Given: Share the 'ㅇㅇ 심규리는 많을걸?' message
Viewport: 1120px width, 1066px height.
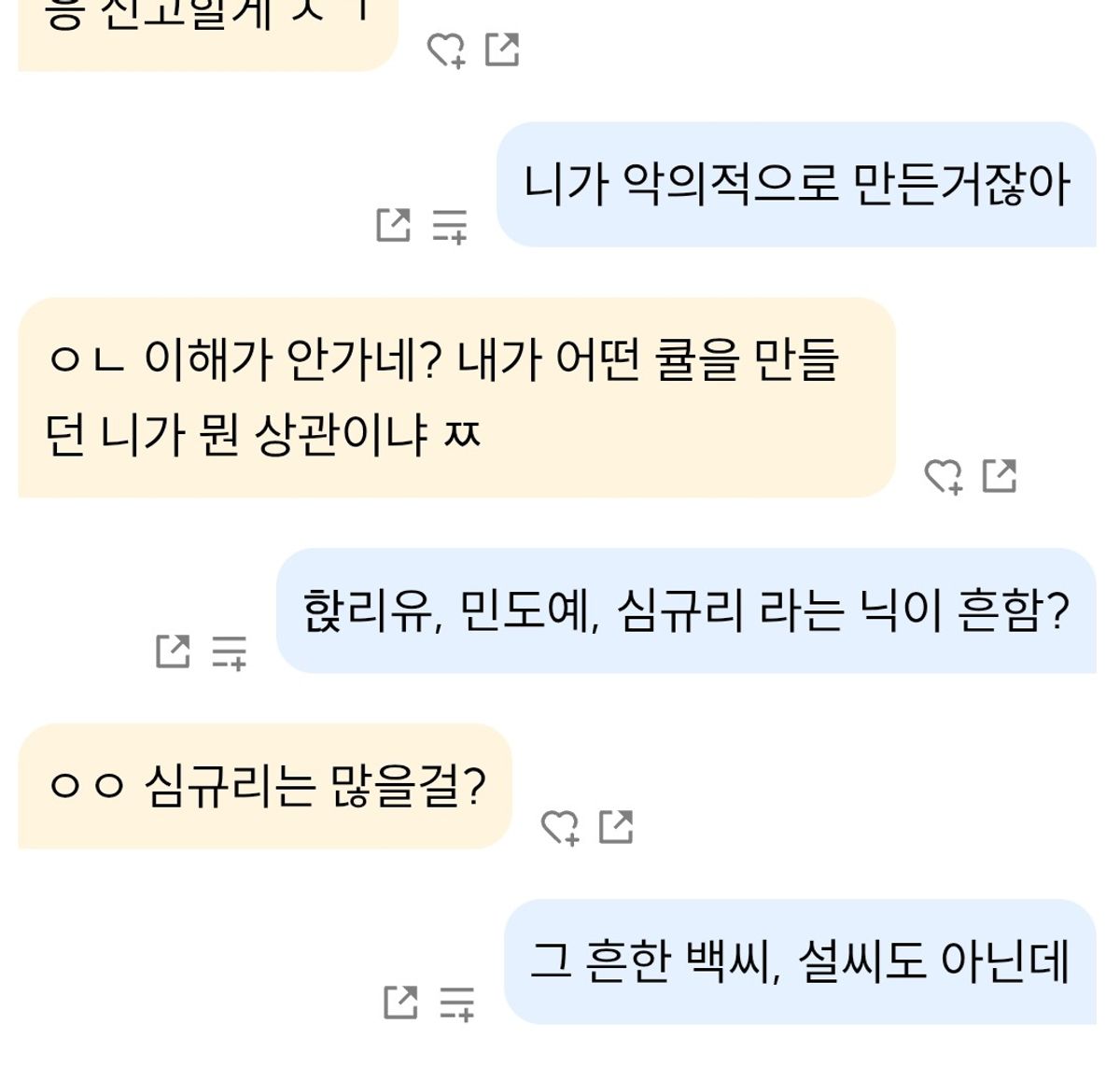Looking at the screenshot, I should click(616, 827).
